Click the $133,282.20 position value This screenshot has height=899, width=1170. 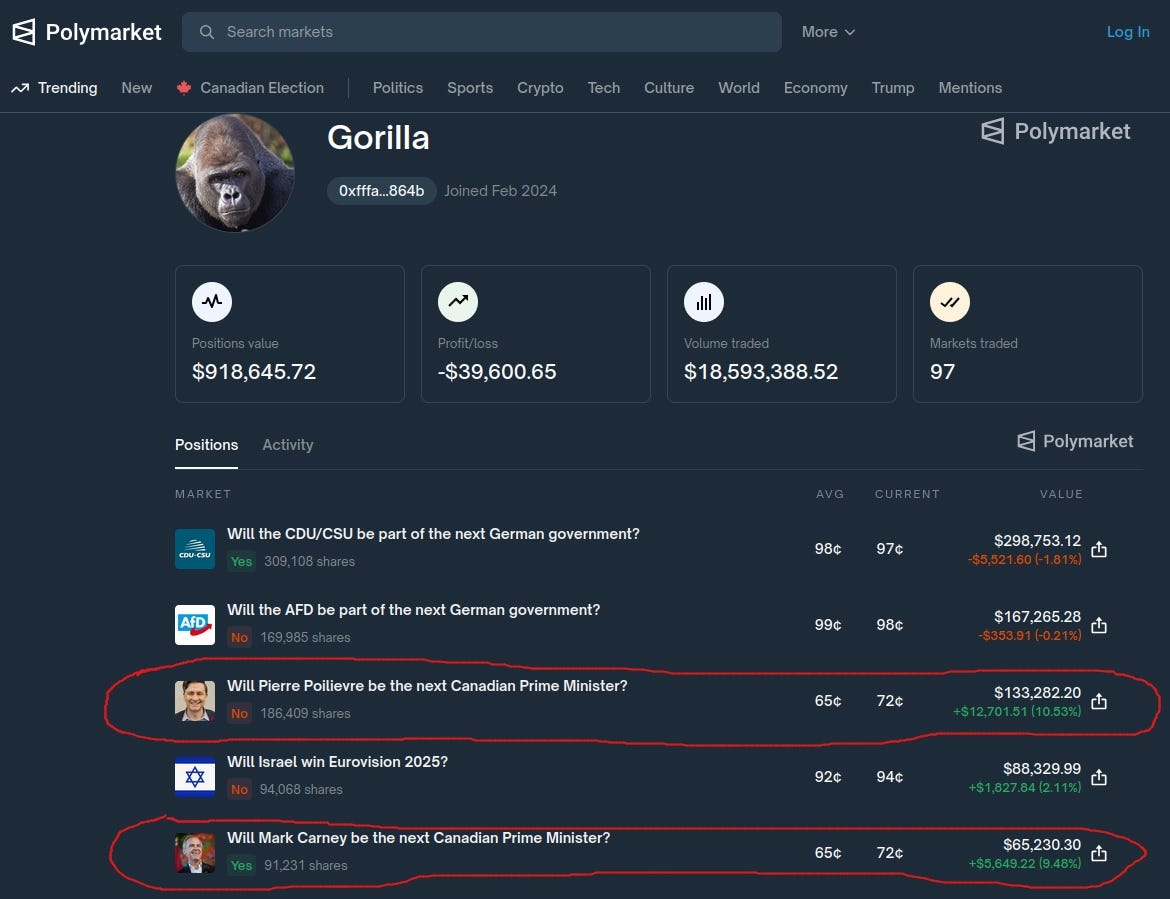click(x=1037, y=692)
